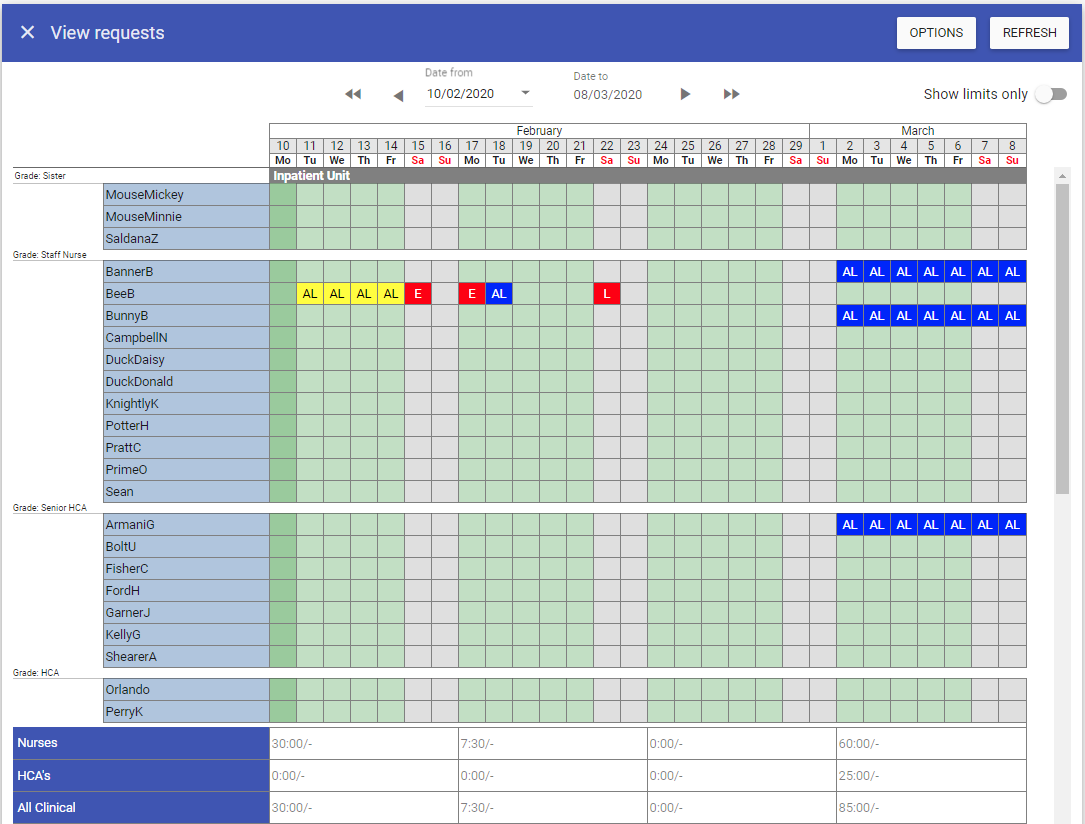The image size is (1085, 824).
Task: Click BannerB's AL cell on March 2
Action: (x=850, y=272)
